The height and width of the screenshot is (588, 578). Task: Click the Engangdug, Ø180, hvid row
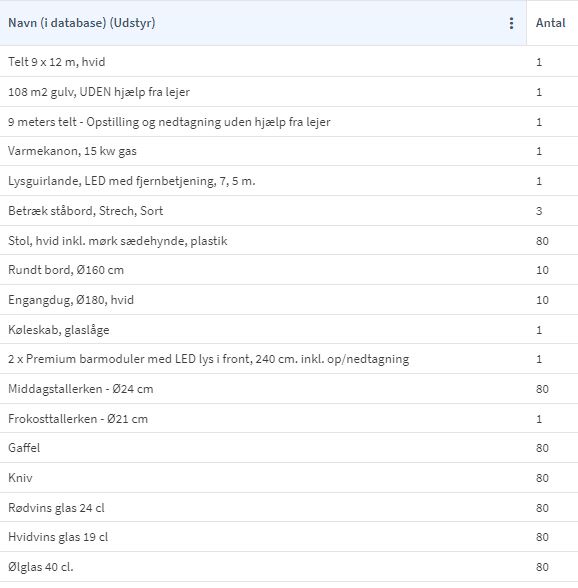click(x=289, y=300)
